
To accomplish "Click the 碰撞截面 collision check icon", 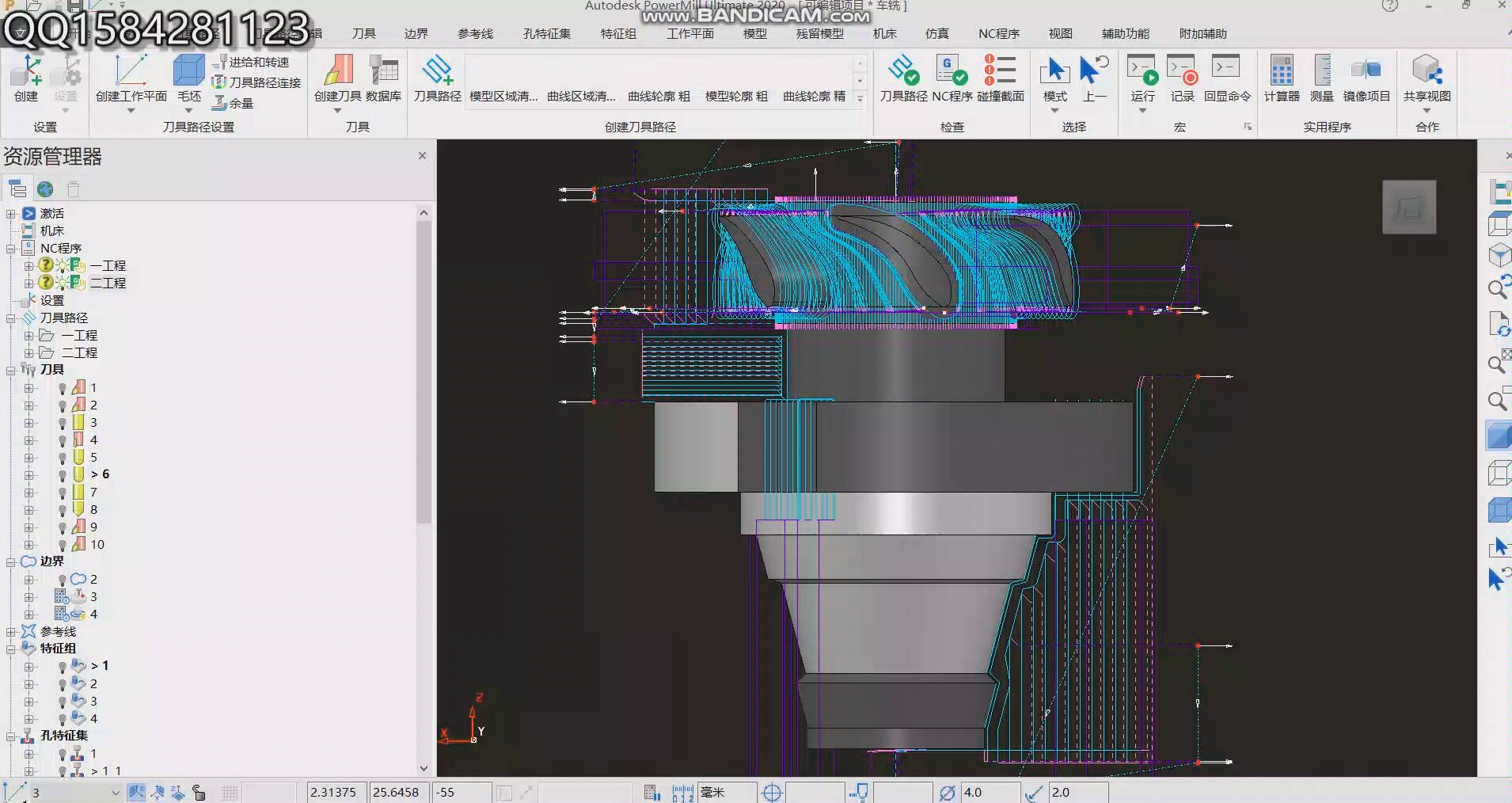I will click(x=1000, y=78).
